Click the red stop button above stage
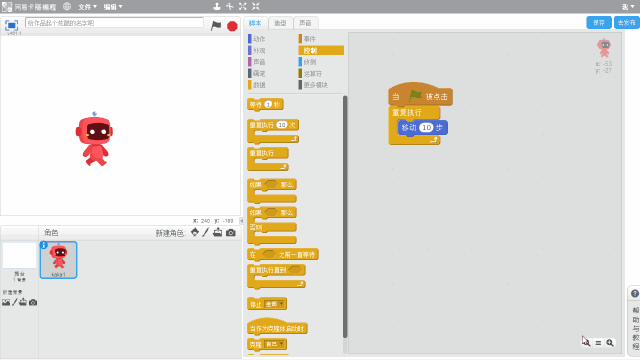The height and width of the screenshot is (360, 640). click(x=232, y=26)
